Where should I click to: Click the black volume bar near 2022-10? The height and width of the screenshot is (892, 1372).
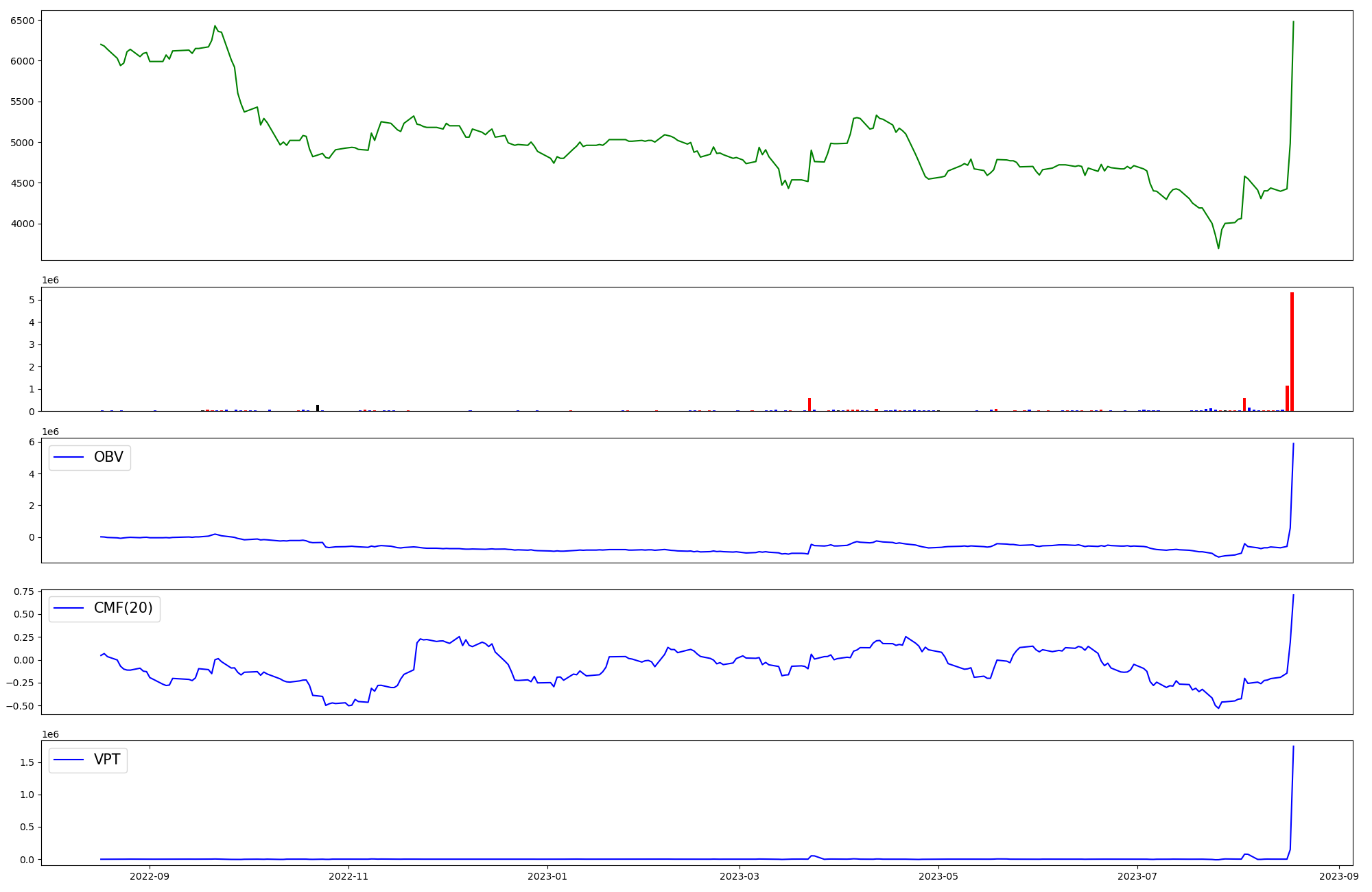click(318, 408)
